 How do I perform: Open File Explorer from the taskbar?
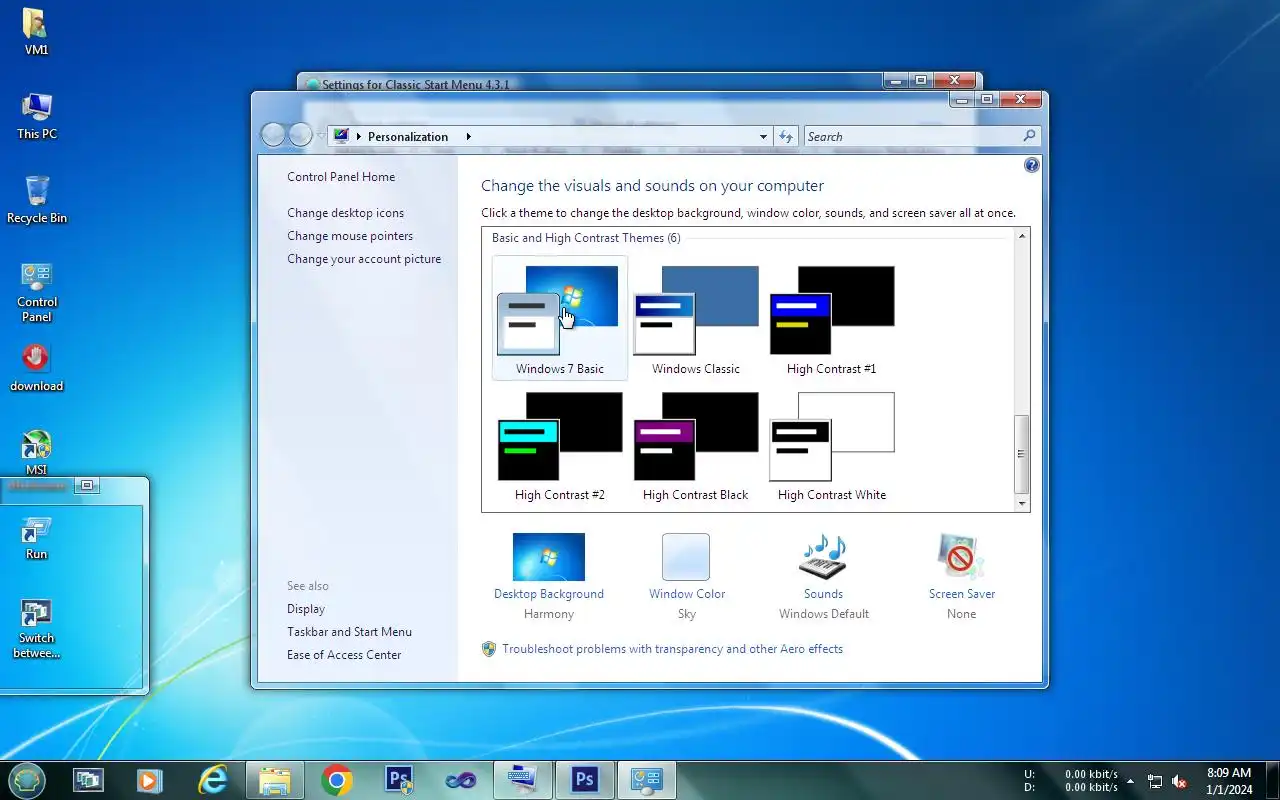pyautogui.click(x=274, y=780)
